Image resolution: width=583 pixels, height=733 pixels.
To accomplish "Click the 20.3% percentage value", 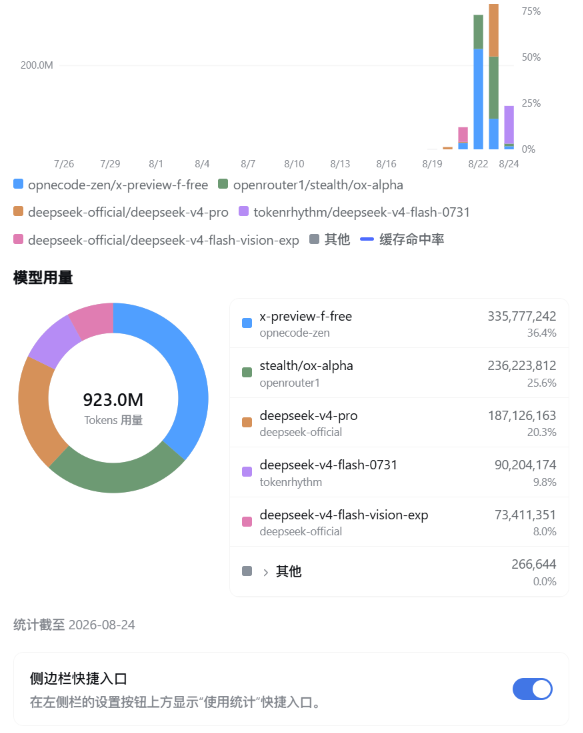I will (542, 432).
